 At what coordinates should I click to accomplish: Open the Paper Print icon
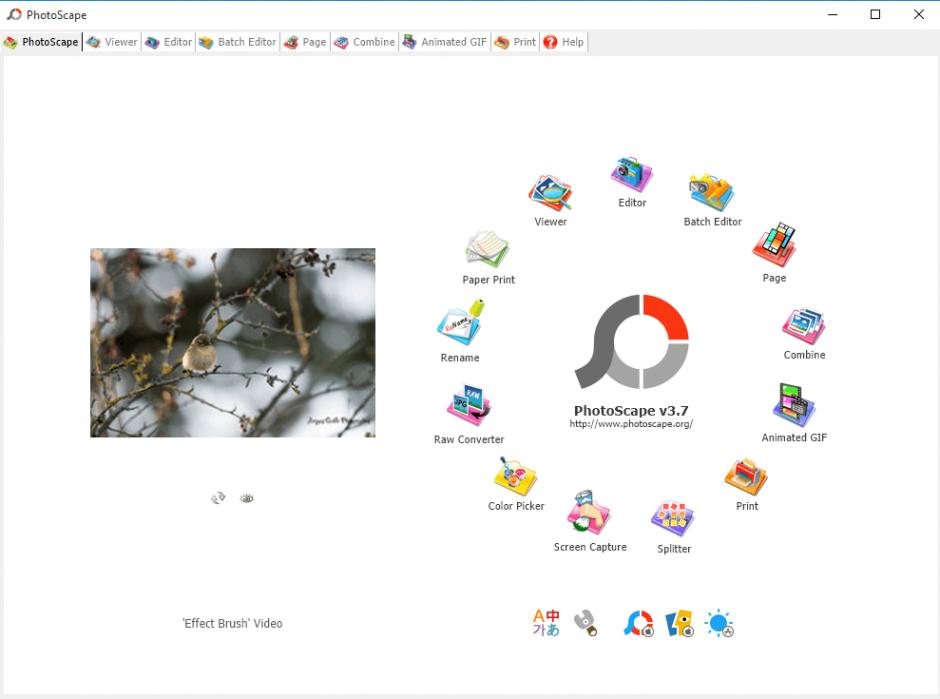point(488,250)
